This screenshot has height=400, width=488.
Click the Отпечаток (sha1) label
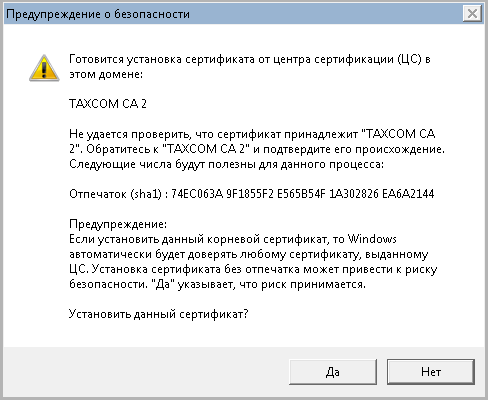pos(115,194)
